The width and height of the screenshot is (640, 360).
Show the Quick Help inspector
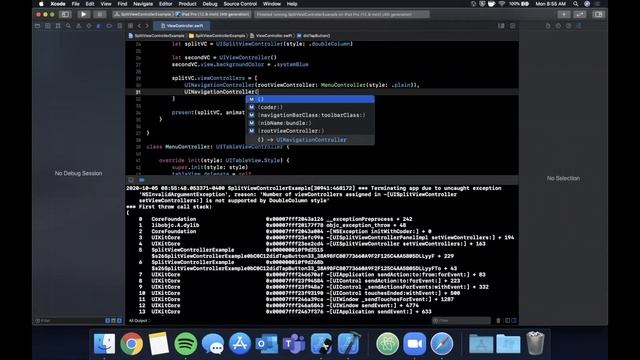coord(569,26)
